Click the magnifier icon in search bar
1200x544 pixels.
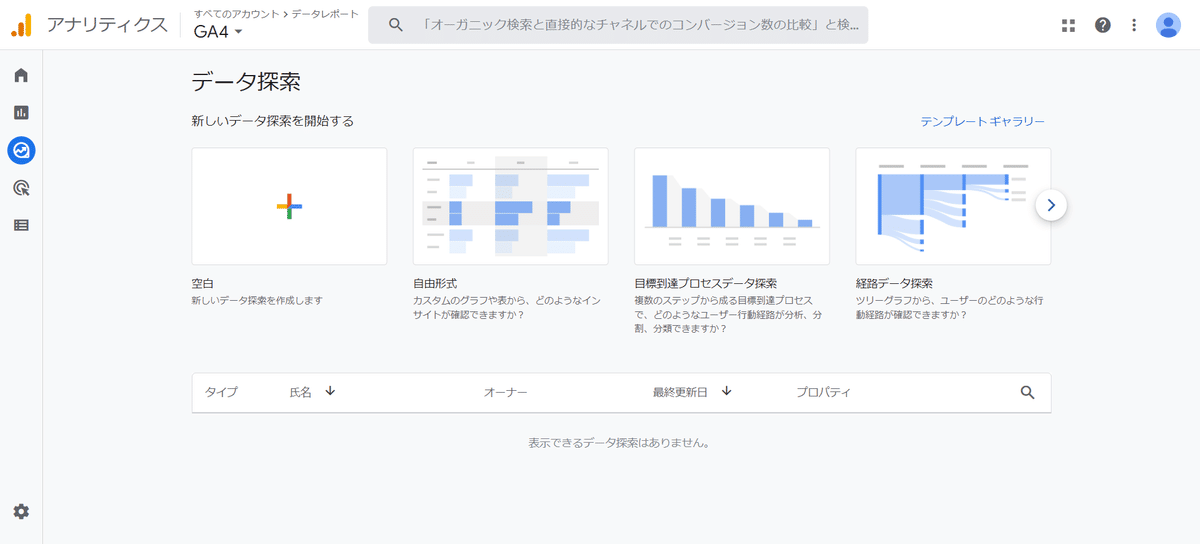click(396, 25)
